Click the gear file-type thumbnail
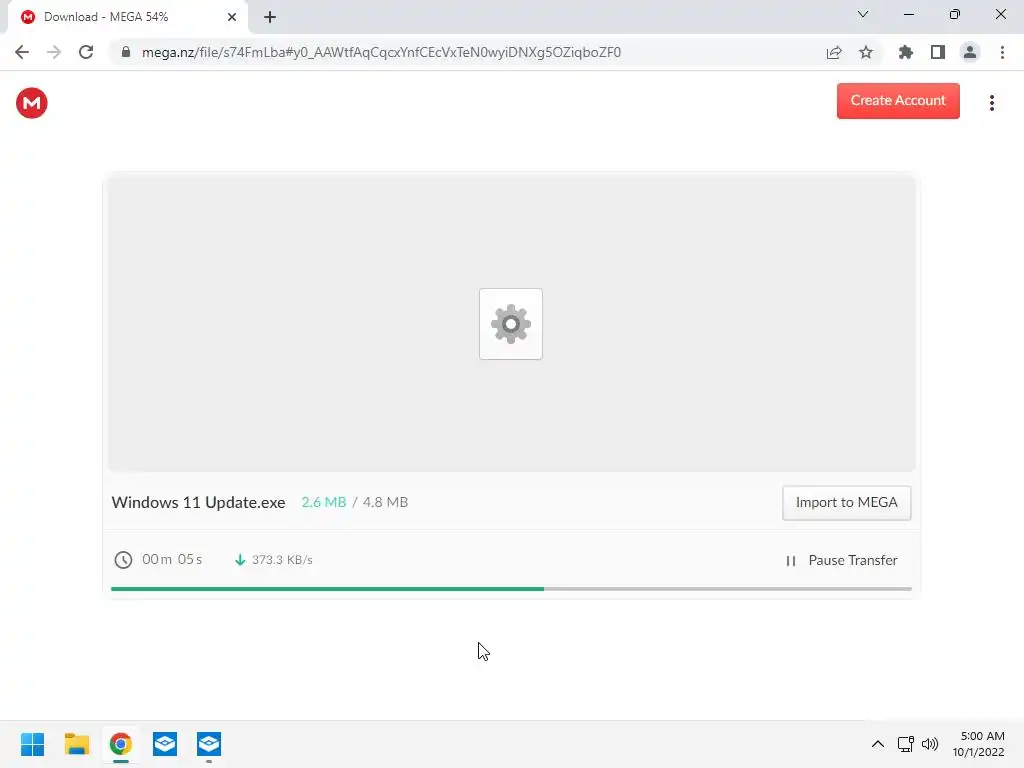The width and height of the screenshot is (1024, 768). tap(511, 324)
